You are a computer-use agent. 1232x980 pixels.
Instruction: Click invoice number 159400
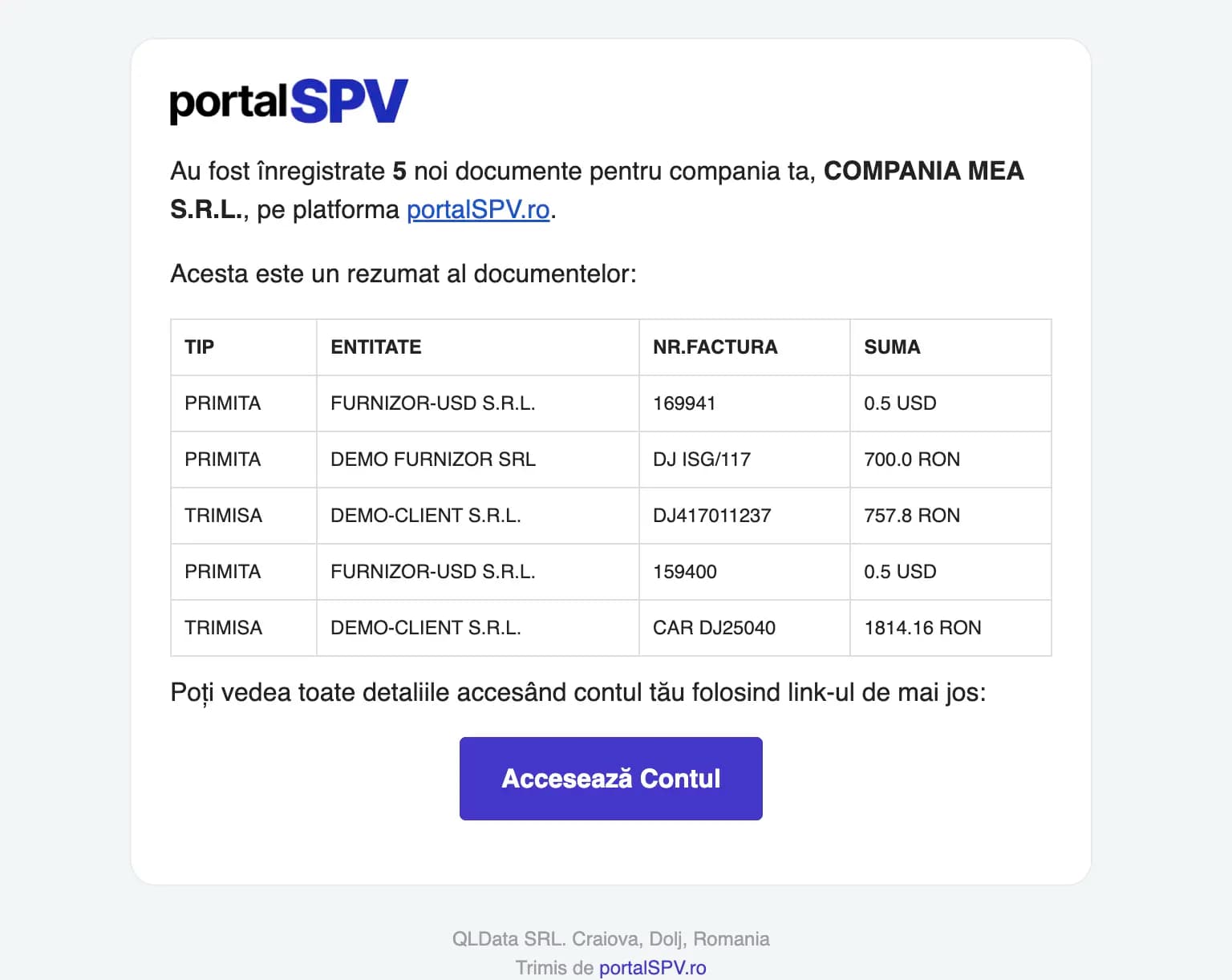click(x=685, y=572)
